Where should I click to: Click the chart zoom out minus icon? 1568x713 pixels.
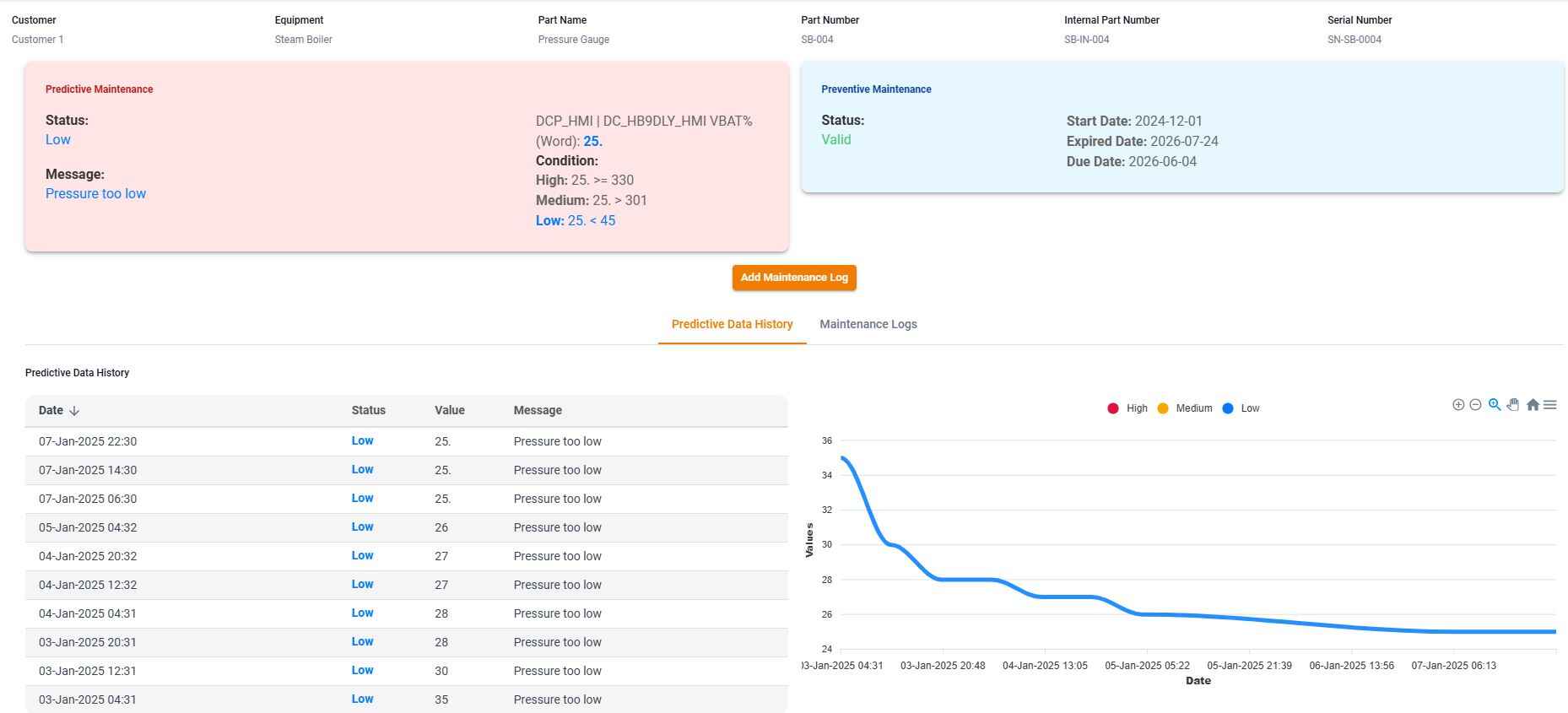1475,405
